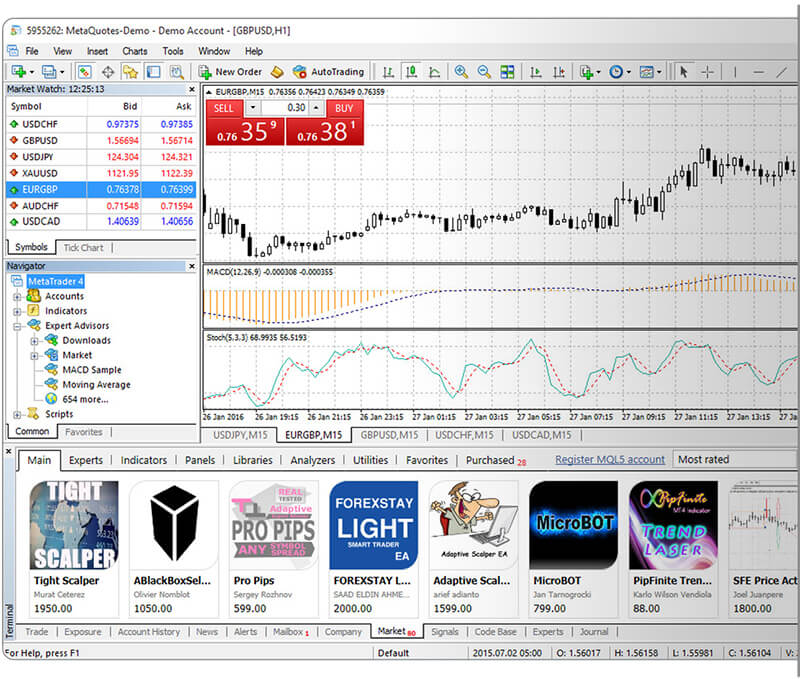
Task: Switch chart to line chart style
Action: click(434, 72)
